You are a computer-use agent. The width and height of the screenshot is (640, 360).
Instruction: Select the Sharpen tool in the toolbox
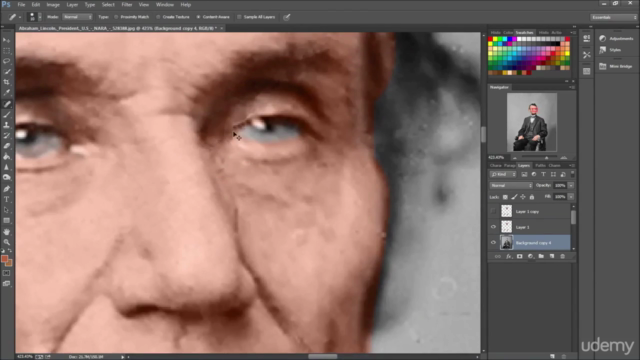click(7, 167)
